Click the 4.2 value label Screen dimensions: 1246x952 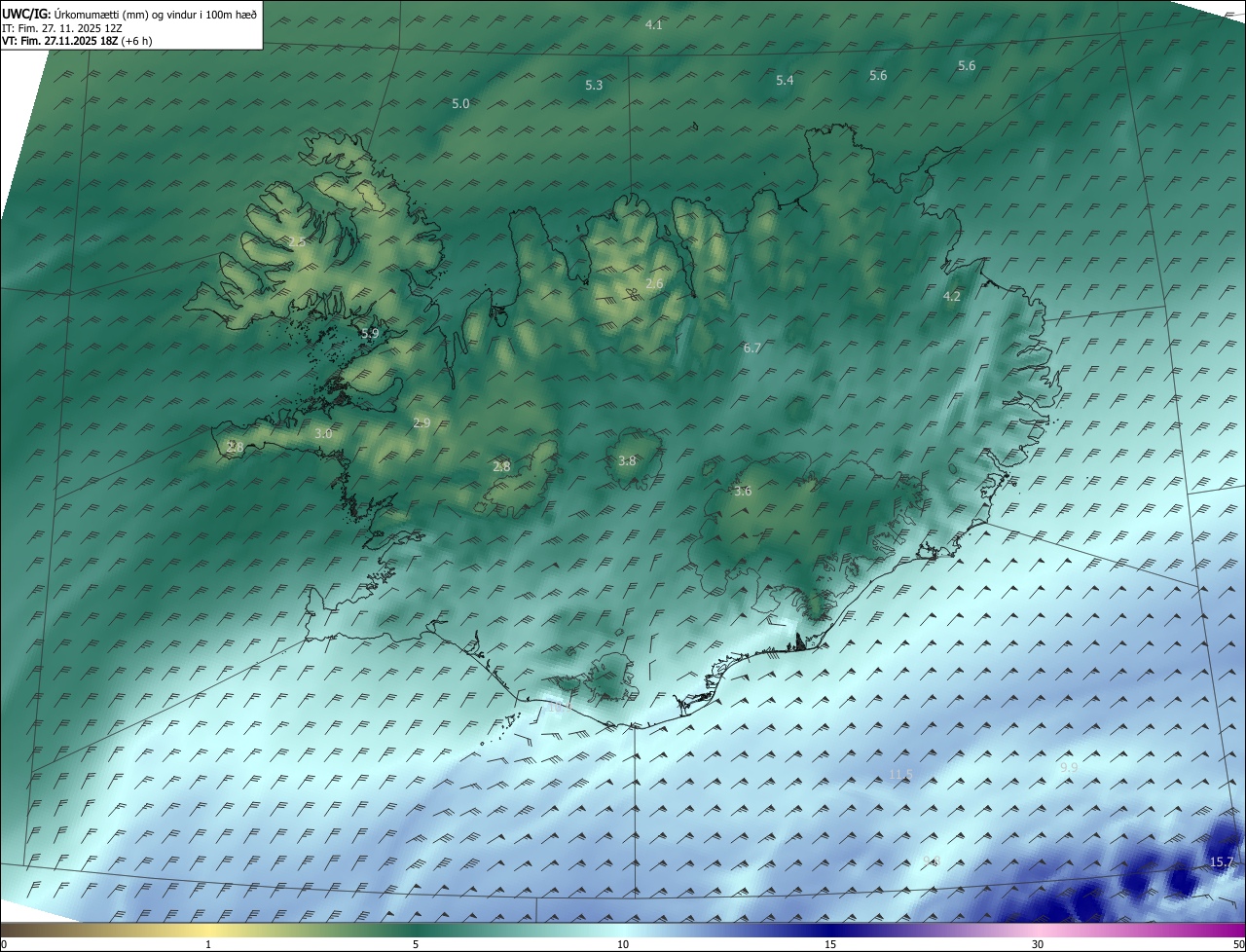click(952, 297)
